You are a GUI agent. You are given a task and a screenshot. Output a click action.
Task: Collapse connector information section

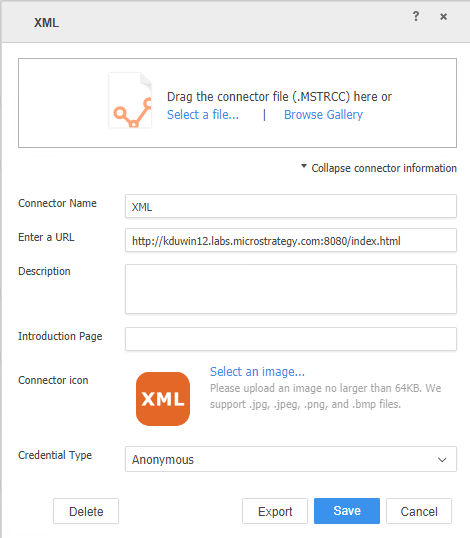[x=384, y=168]
